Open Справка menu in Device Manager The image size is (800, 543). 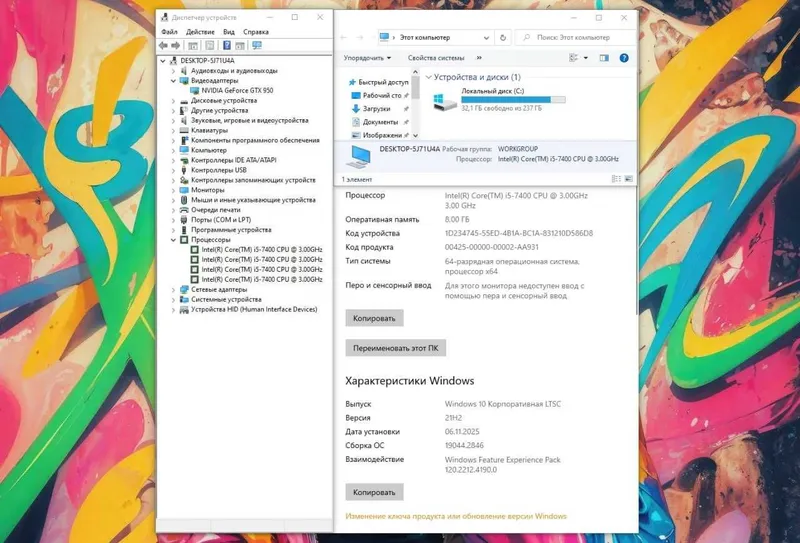(256, 32)
